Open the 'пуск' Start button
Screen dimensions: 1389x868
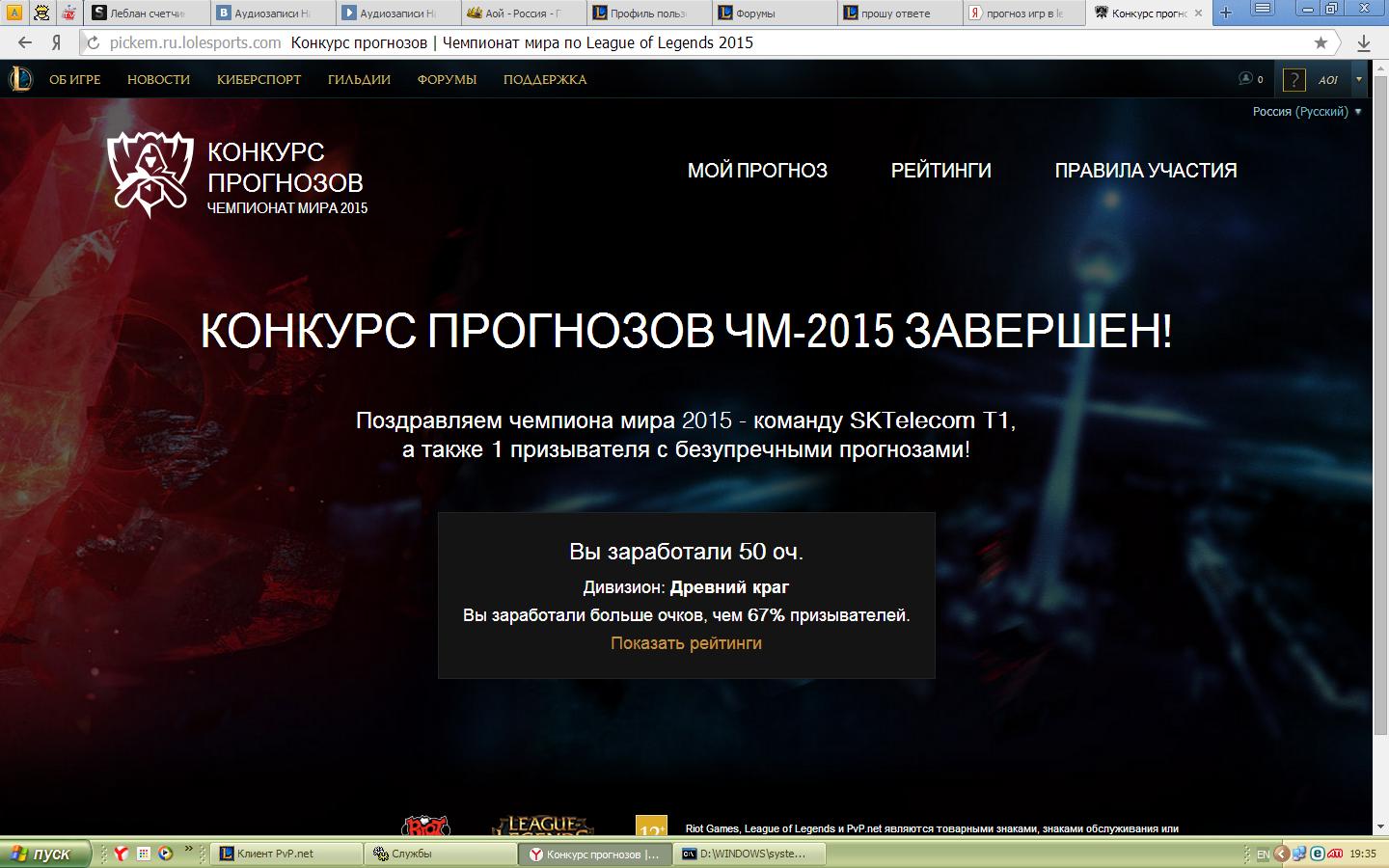(46, 854)
